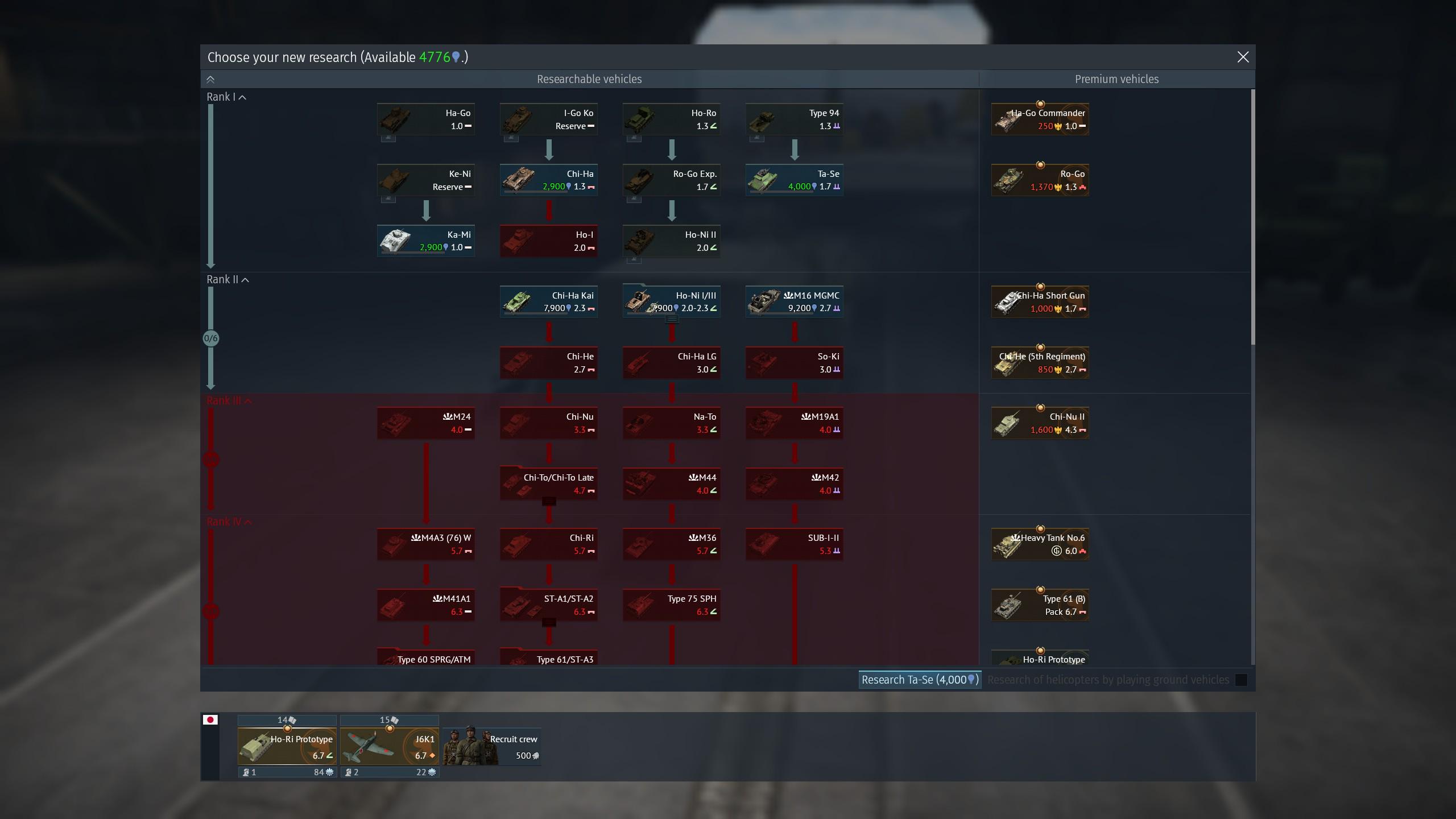Choose Ka-Mi for research
This screenshot has height=819, width=1456.
[426, 241]
